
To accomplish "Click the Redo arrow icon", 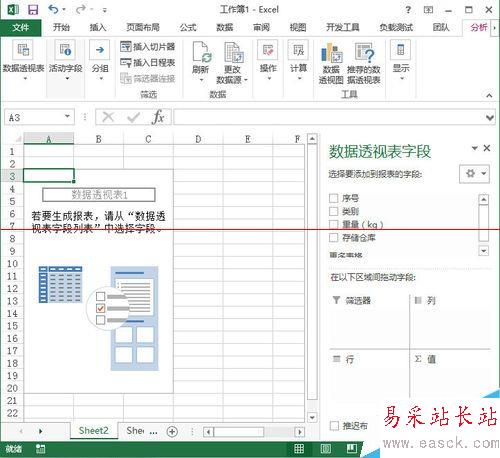I will pos(80,9).
